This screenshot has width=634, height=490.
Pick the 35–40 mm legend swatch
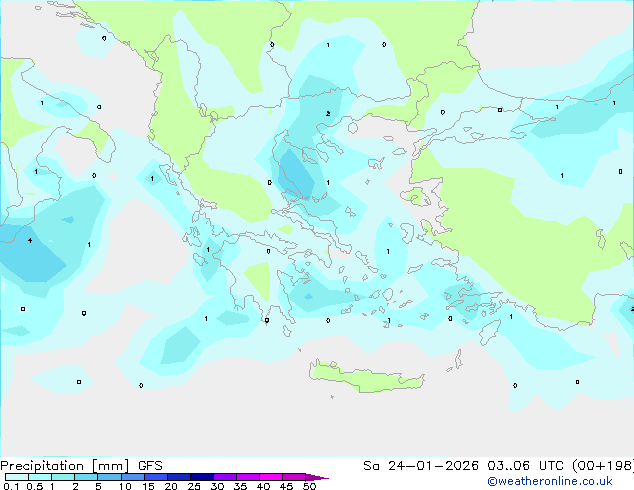247,477
